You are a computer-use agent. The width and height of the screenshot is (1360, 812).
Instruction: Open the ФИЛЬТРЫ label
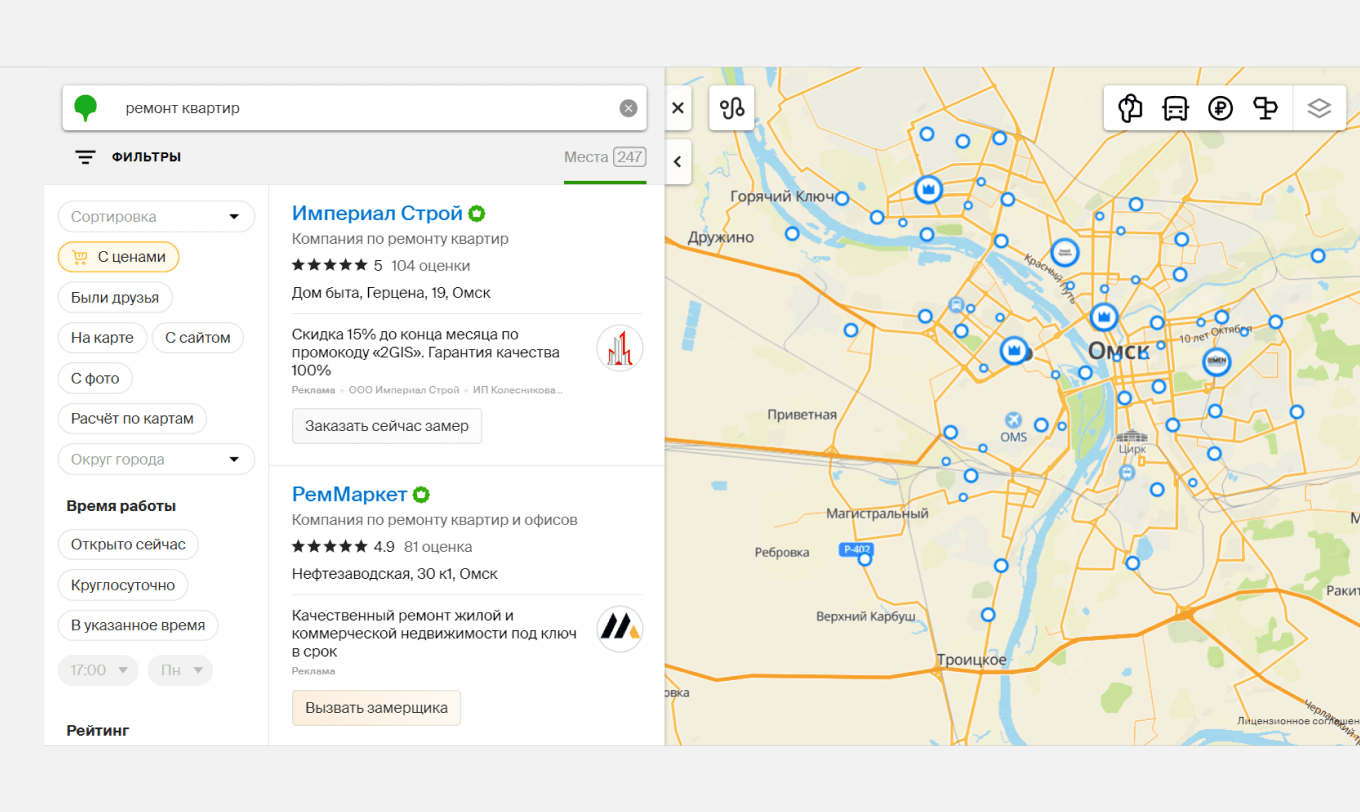click(146, 157)
